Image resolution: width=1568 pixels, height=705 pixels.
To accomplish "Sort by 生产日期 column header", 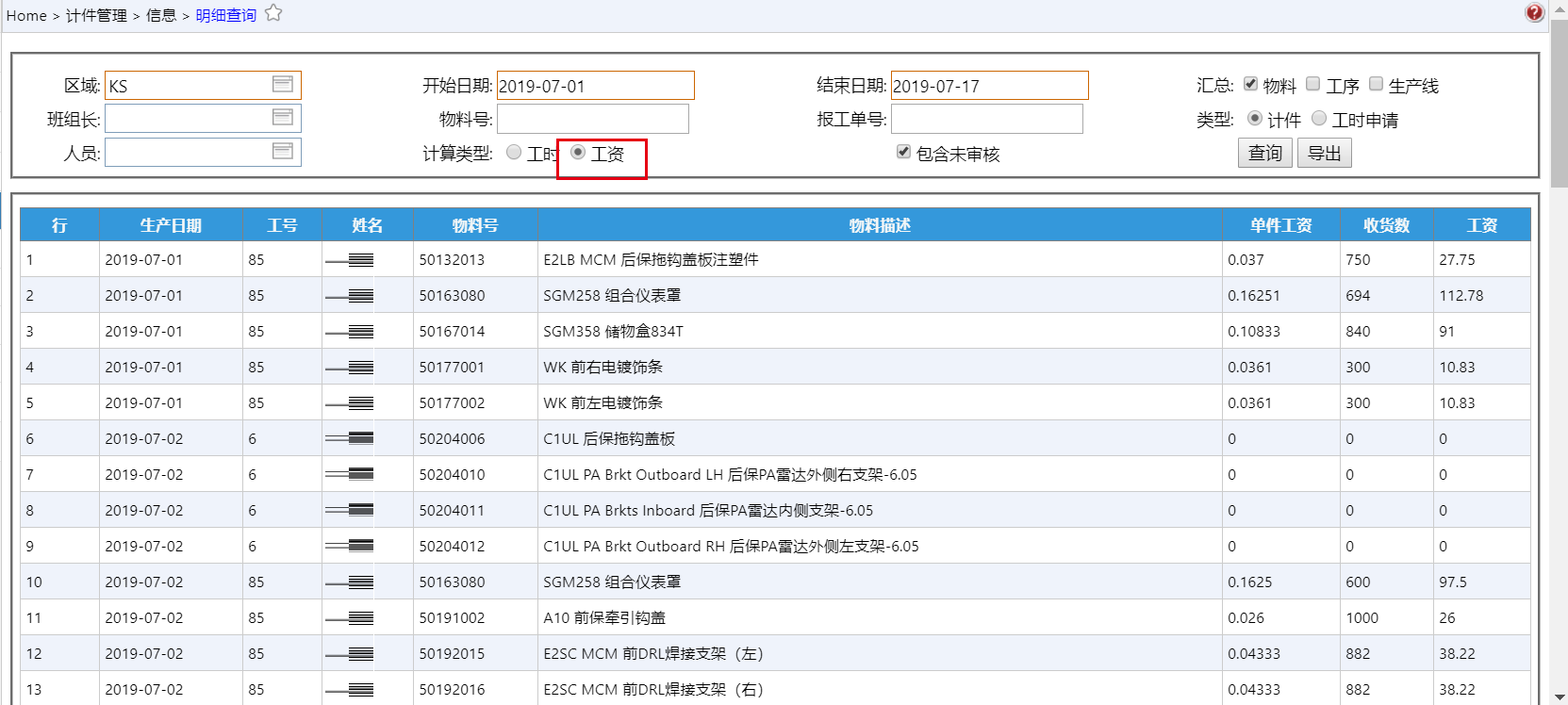I will (171, 225).
